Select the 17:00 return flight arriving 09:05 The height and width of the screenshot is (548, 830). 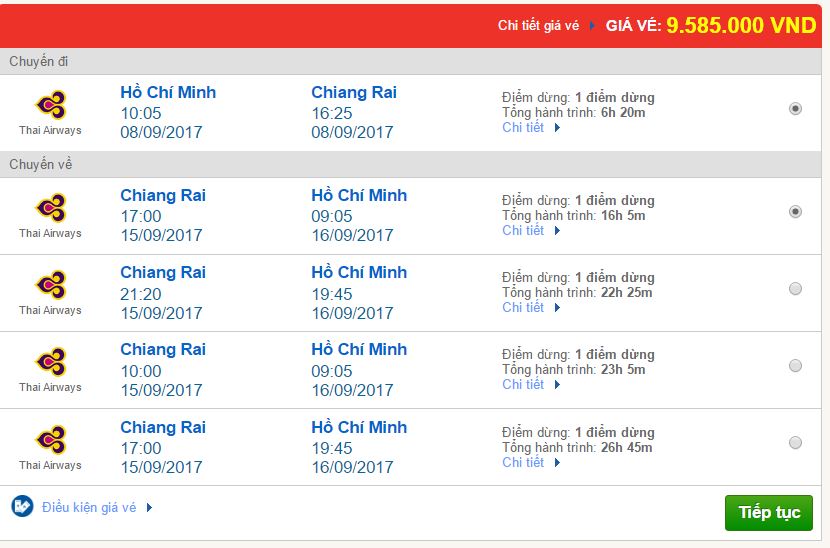click(x=795, y=212)
